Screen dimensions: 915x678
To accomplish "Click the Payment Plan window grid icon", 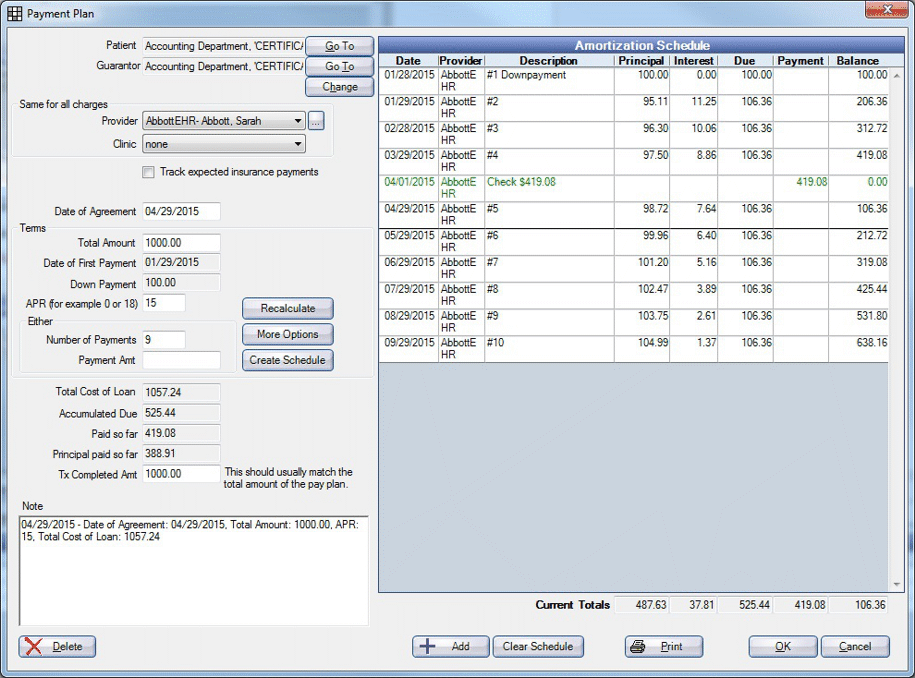I will 15,13.
